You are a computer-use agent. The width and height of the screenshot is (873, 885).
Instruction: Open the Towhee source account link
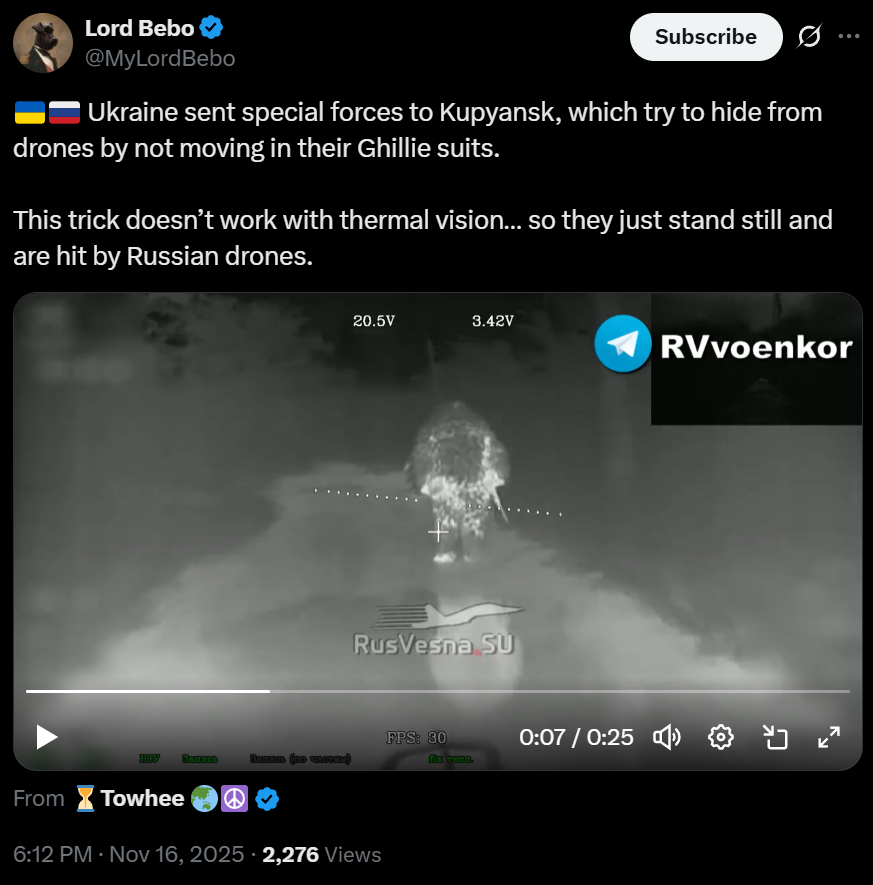(142, 799)
